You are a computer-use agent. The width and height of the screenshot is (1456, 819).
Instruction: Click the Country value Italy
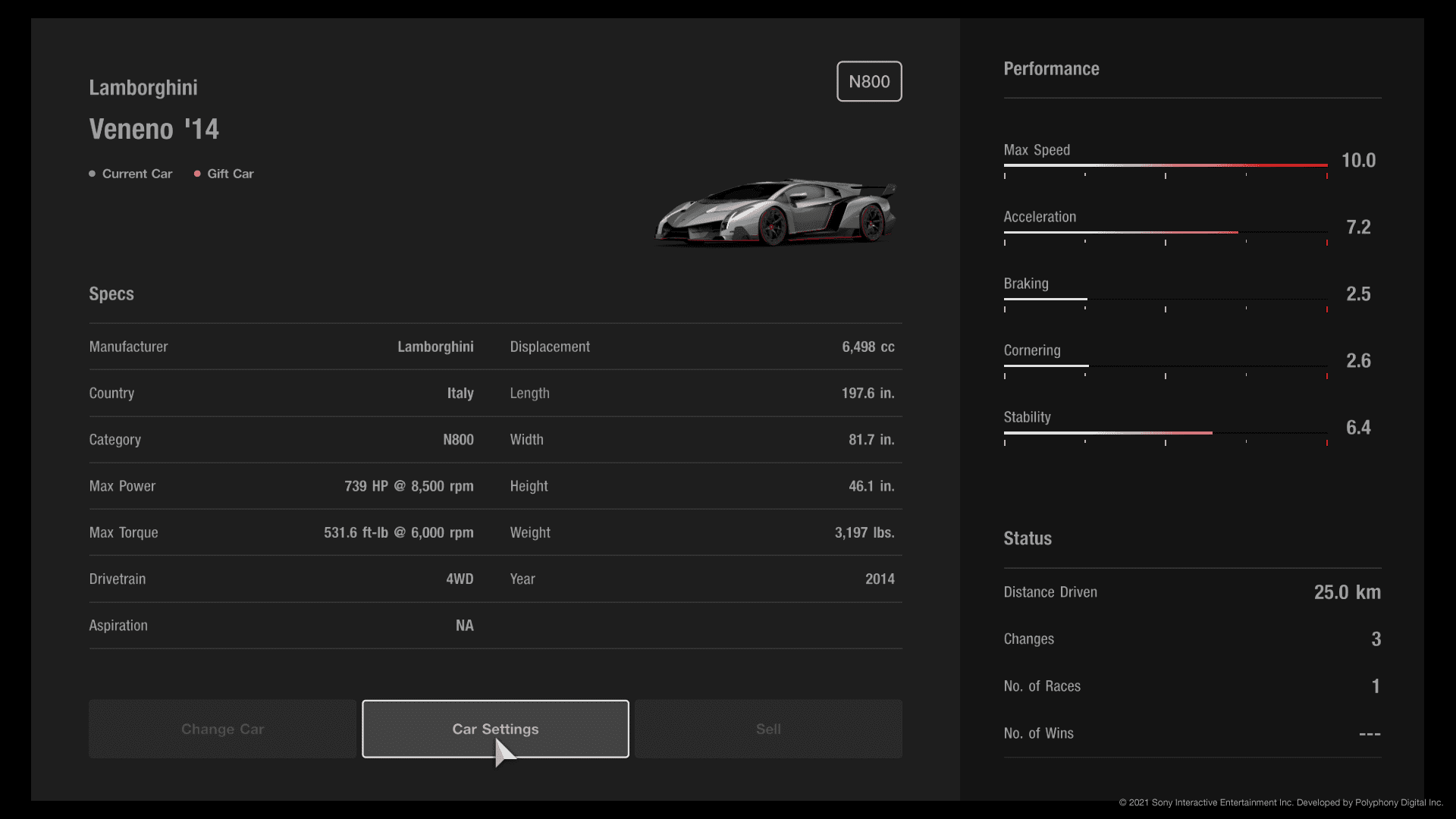tap(460, 393)
